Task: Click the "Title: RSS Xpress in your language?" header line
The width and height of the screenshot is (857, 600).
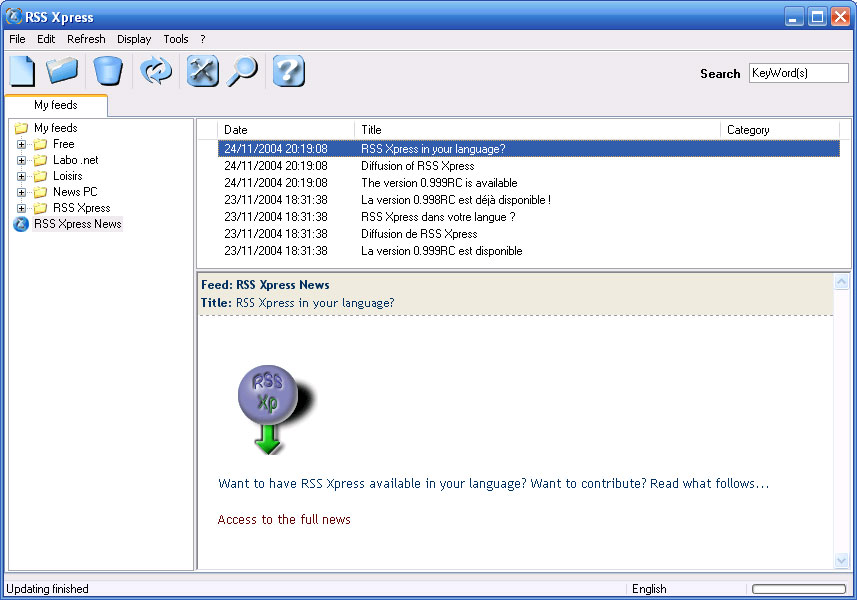Action: point(297,303)
